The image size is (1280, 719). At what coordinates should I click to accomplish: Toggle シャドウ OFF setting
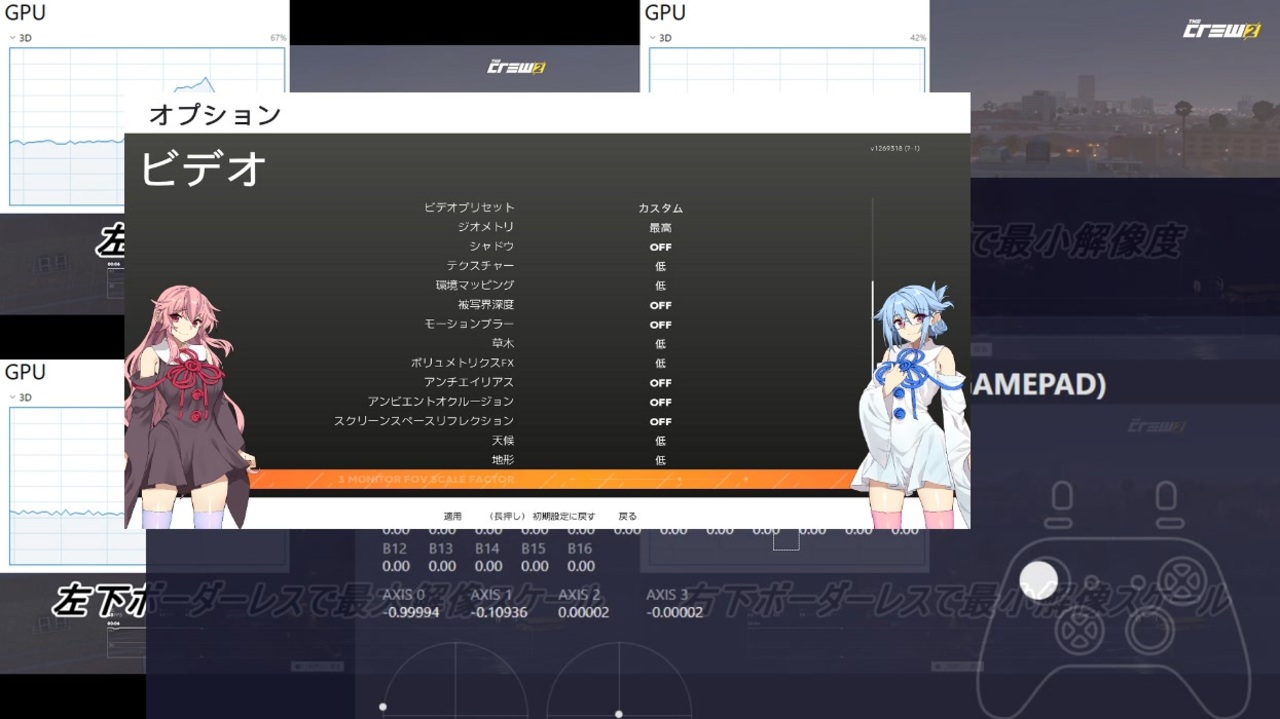point(660,247)
